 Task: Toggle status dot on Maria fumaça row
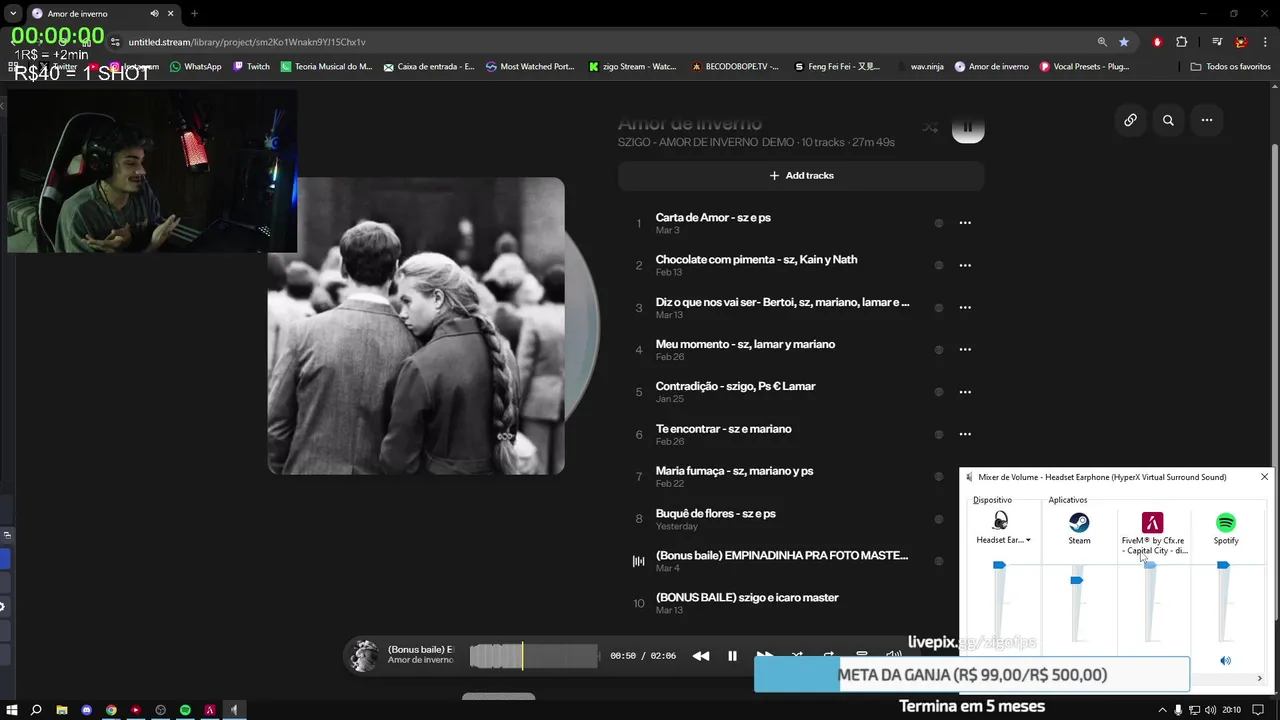click(938, 476)
